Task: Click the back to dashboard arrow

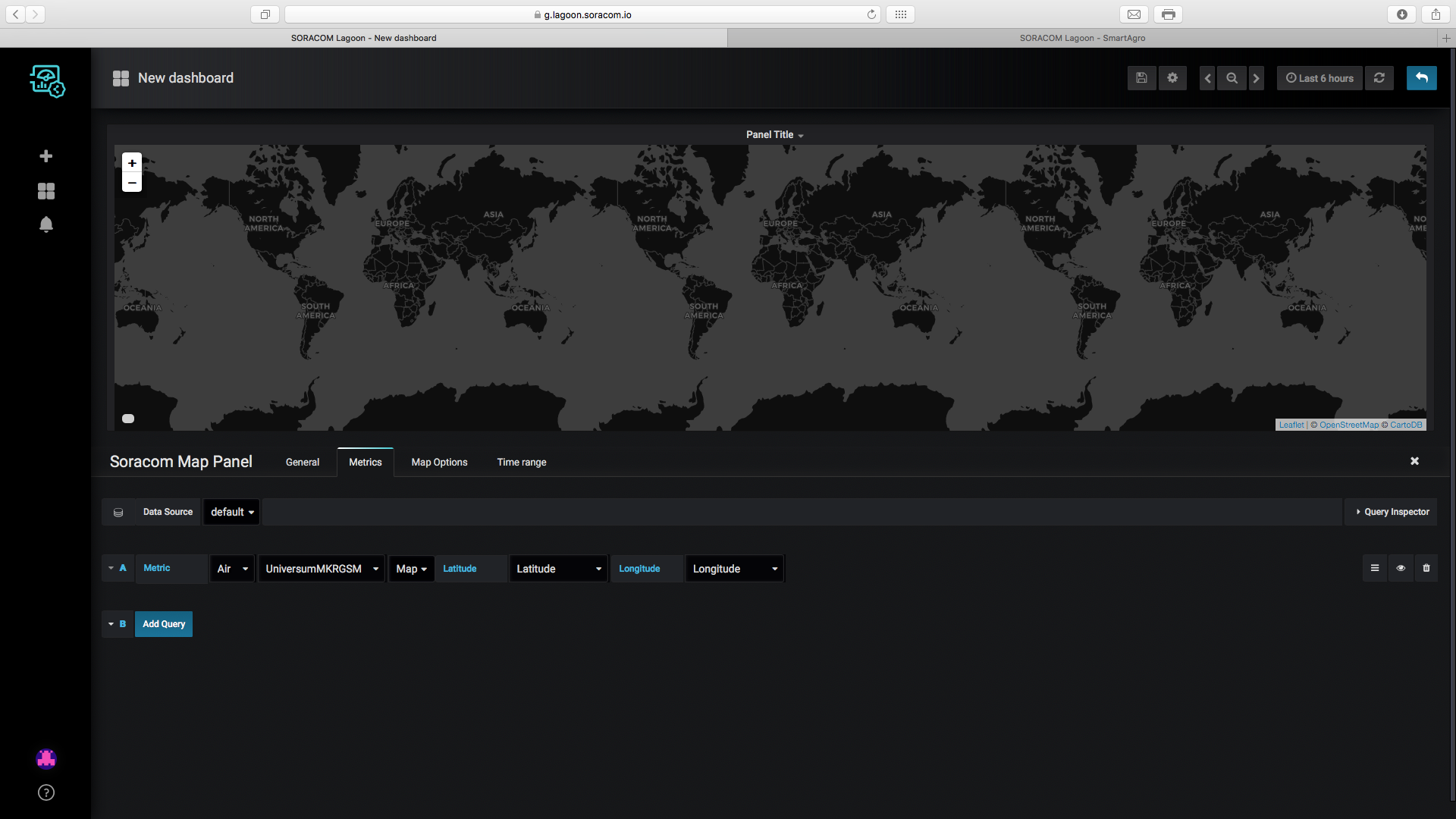Action: pyautogui.click(x=1421, y=78)
